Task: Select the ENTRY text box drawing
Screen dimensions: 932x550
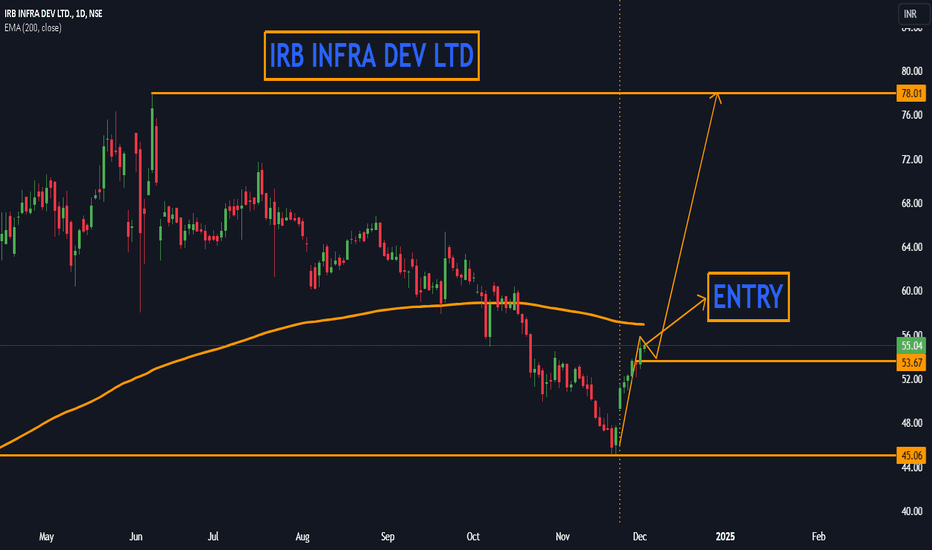Action: (x=748, y=297)
